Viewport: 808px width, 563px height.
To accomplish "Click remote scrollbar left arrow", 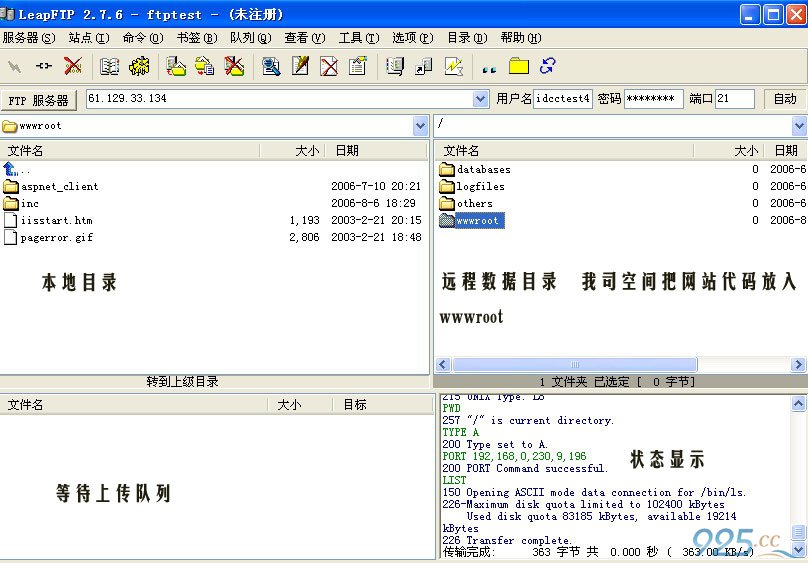I will (443, 365).
